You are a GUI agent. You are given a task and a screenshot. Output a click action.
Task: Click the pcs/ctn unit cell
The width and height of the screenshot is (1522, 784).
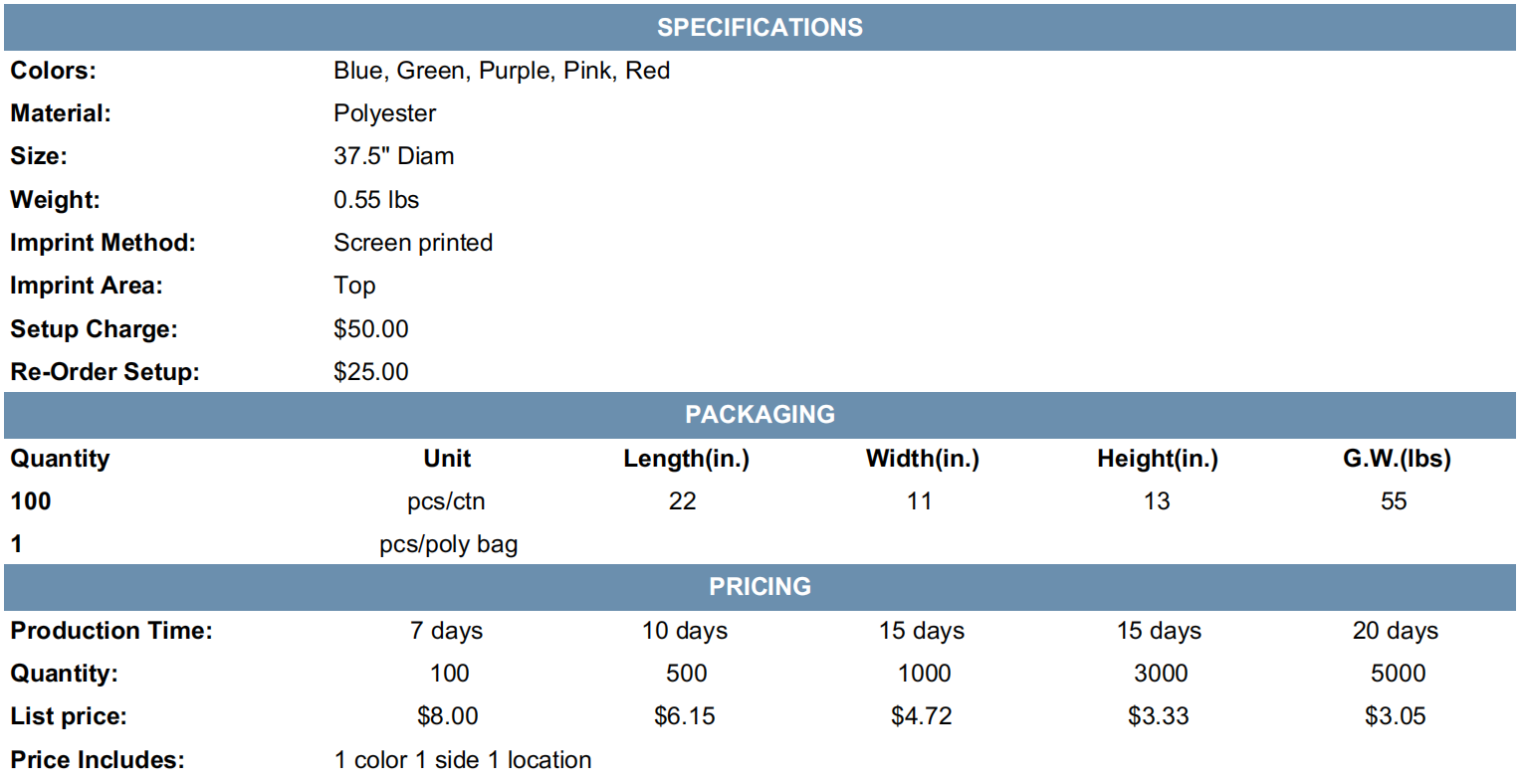pyautogui.click(x=446, y=501)
